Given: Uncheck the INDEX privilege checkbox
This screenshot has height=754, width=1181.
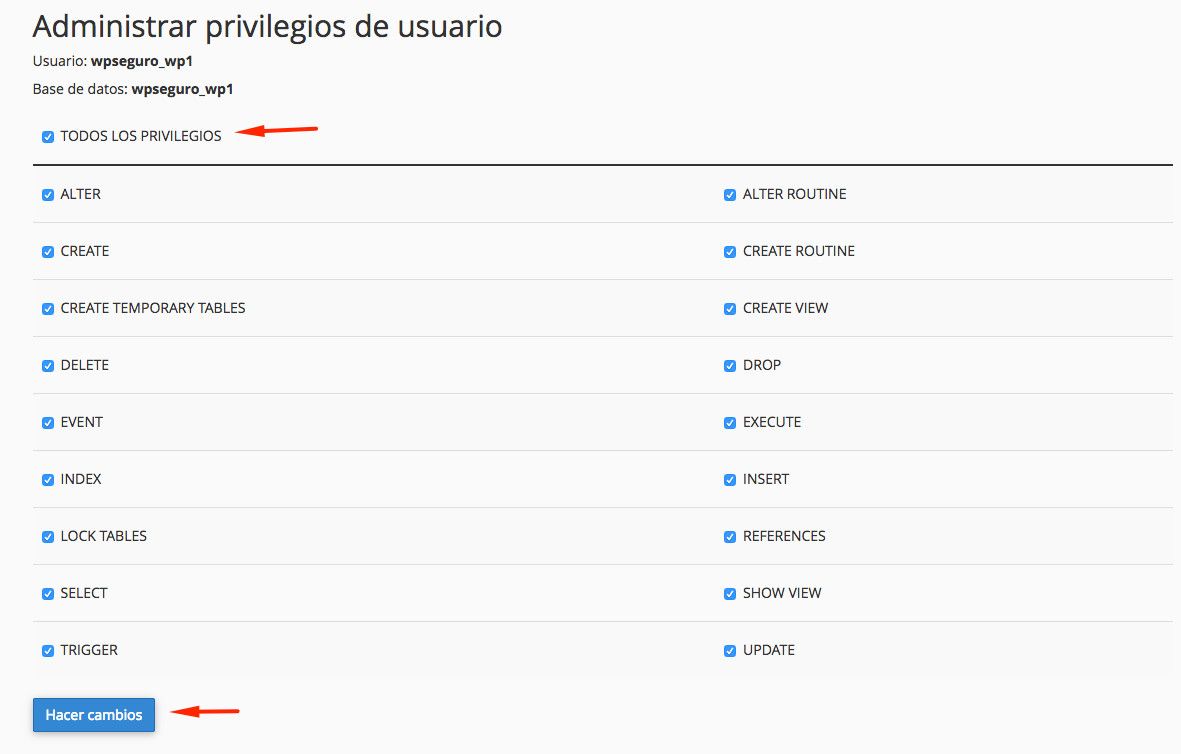Looking at the screenshot, I should 48,480.
